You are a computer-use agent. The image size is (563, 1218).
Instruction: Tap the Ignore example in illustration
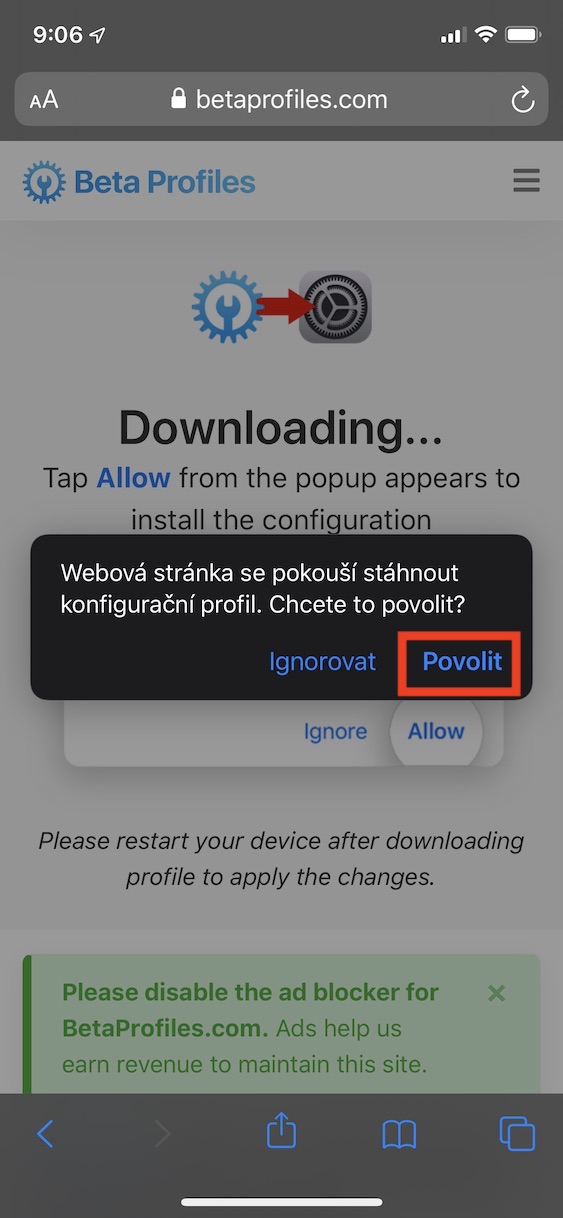335,732
